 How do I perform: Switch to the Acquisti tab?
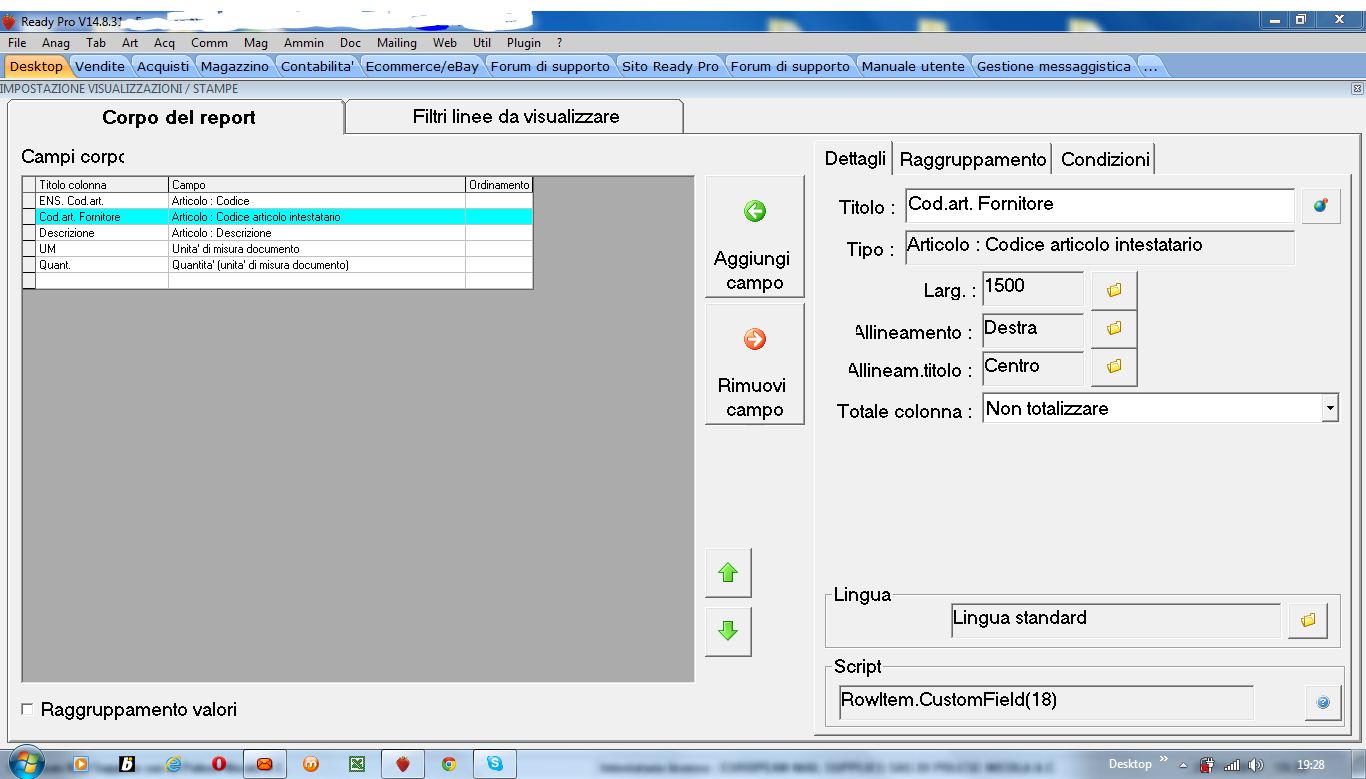tap(163, 67)
